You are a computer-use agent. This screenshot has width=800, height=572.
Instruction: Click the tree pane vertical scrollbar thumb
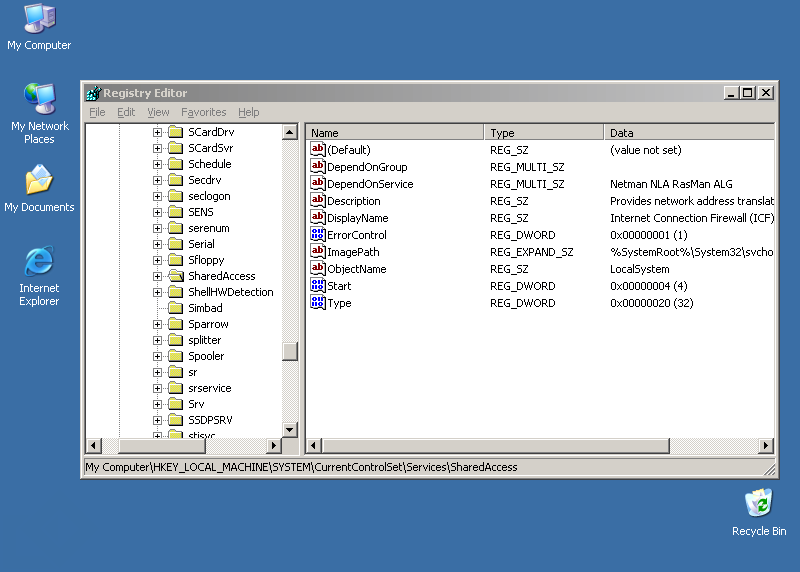coord(290,352)
